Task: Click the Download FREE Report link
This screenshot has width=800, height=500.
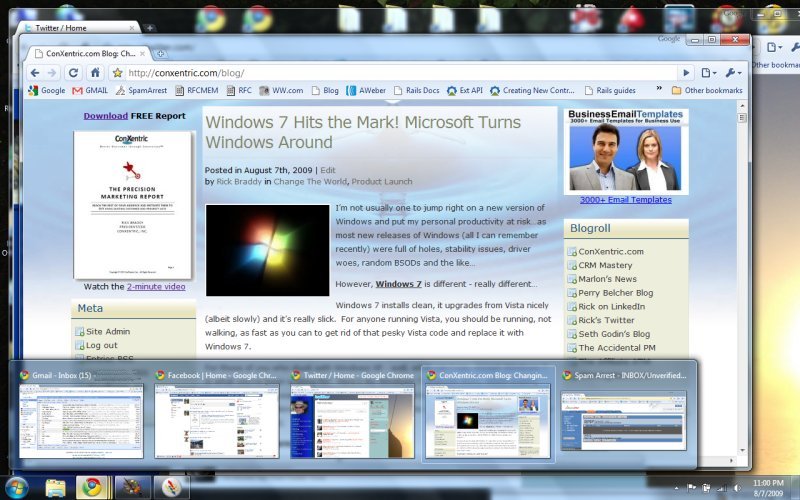Action: (x=106, y=116)
